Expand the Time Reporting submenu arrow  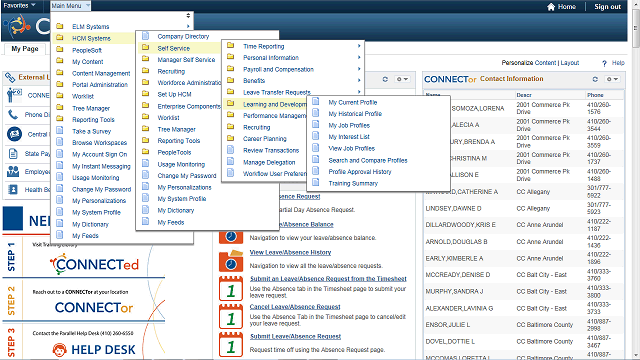click(359, 46)
